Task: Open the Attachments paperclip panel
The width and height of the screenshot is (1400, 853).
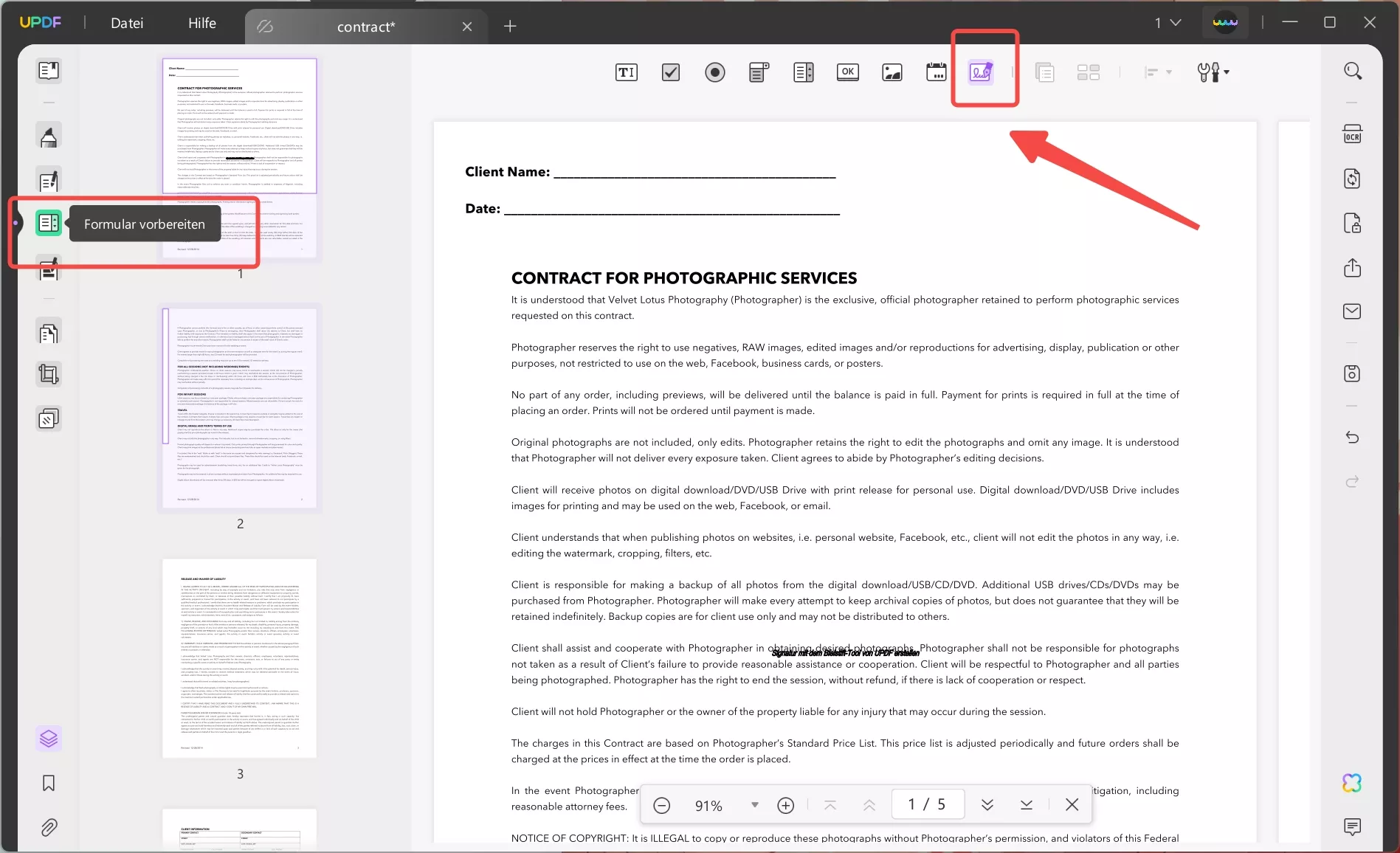Action: (49, 827)
